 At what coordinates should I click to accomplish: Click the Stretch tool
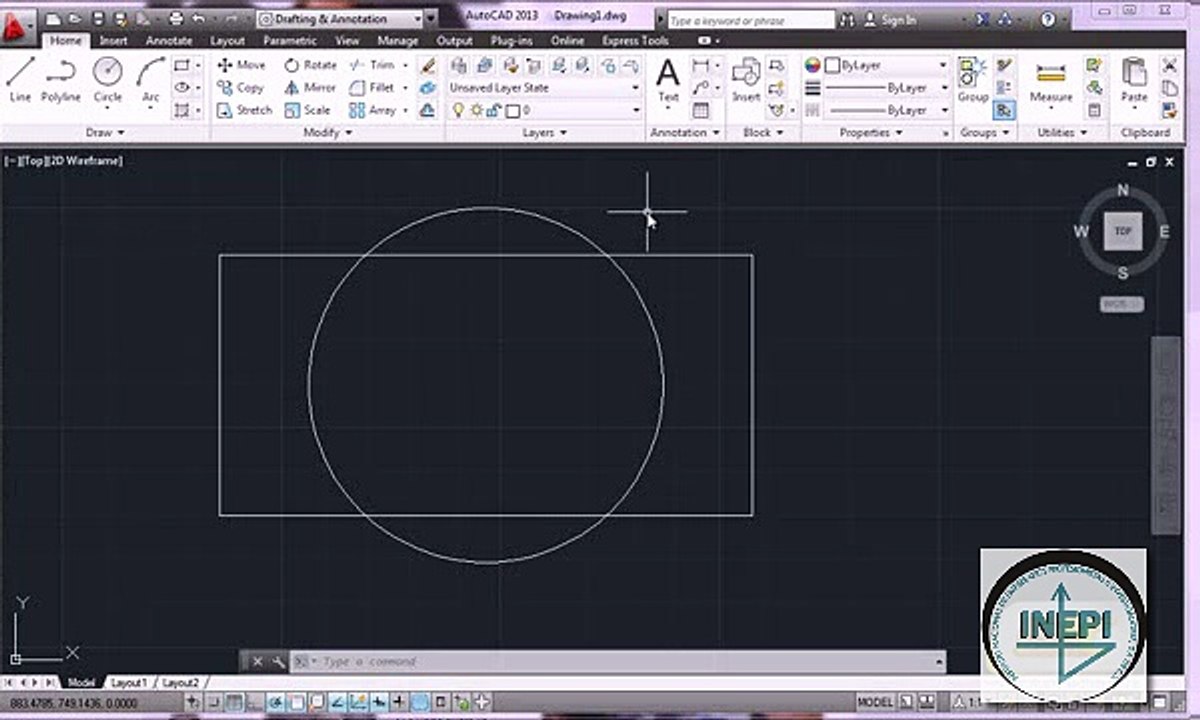tap(244, 110)
